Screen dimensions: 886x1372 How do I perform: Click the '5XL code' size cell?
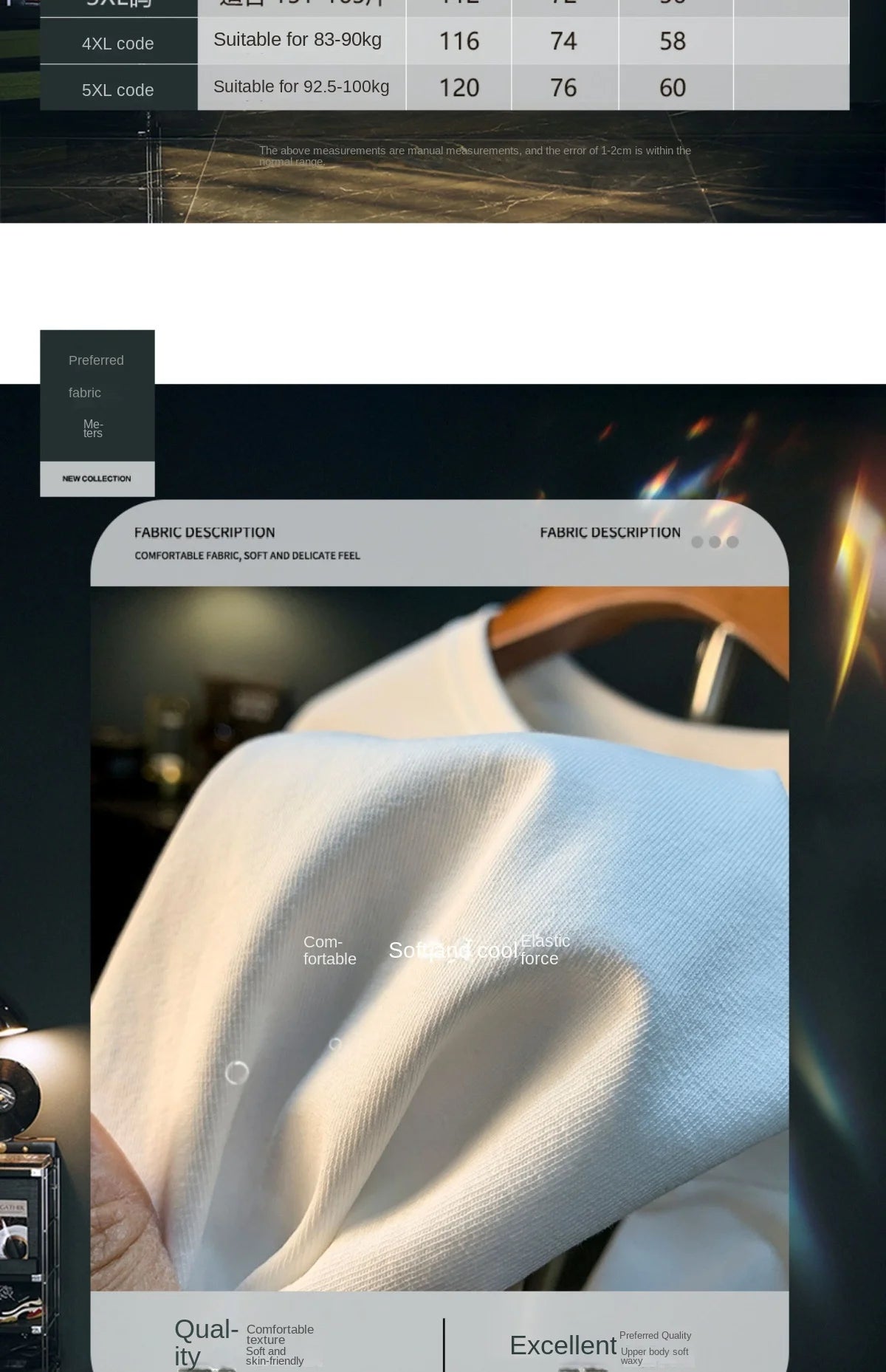[x=118, y=89]
